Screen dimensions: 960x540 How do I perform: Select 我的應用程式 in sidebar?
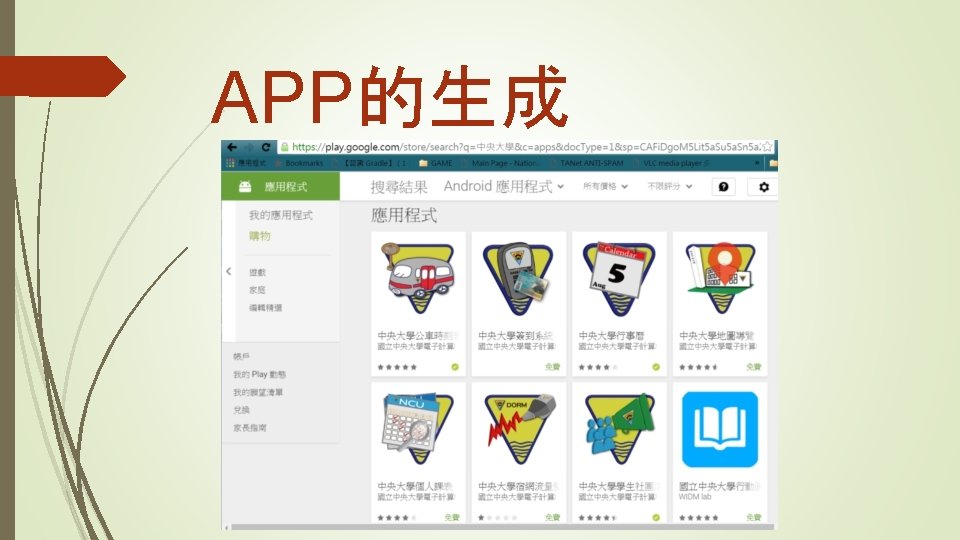(x=280, y=215)
